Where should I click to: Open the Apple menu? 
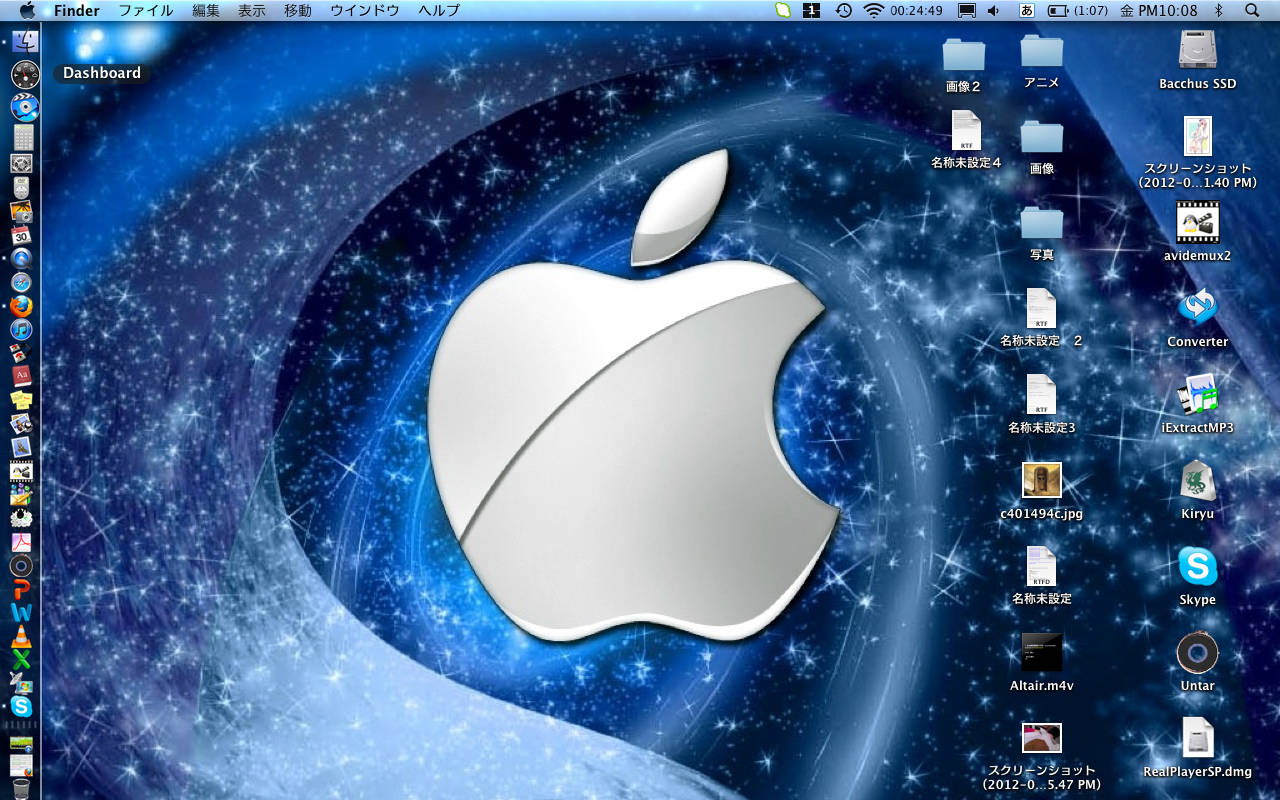pyautogui.click(x=27, y=10)
